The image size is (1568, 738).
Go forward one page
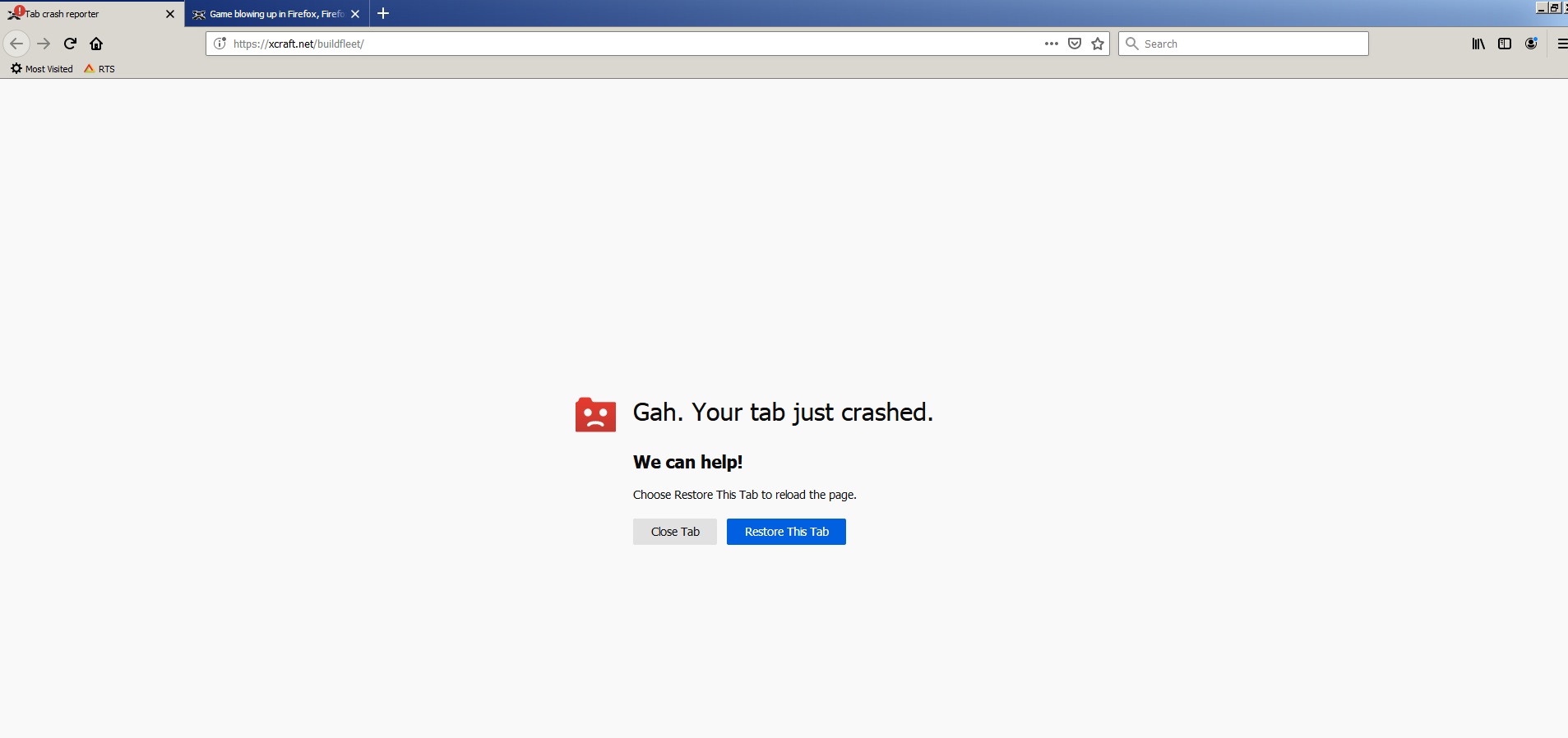coord(44,44)
